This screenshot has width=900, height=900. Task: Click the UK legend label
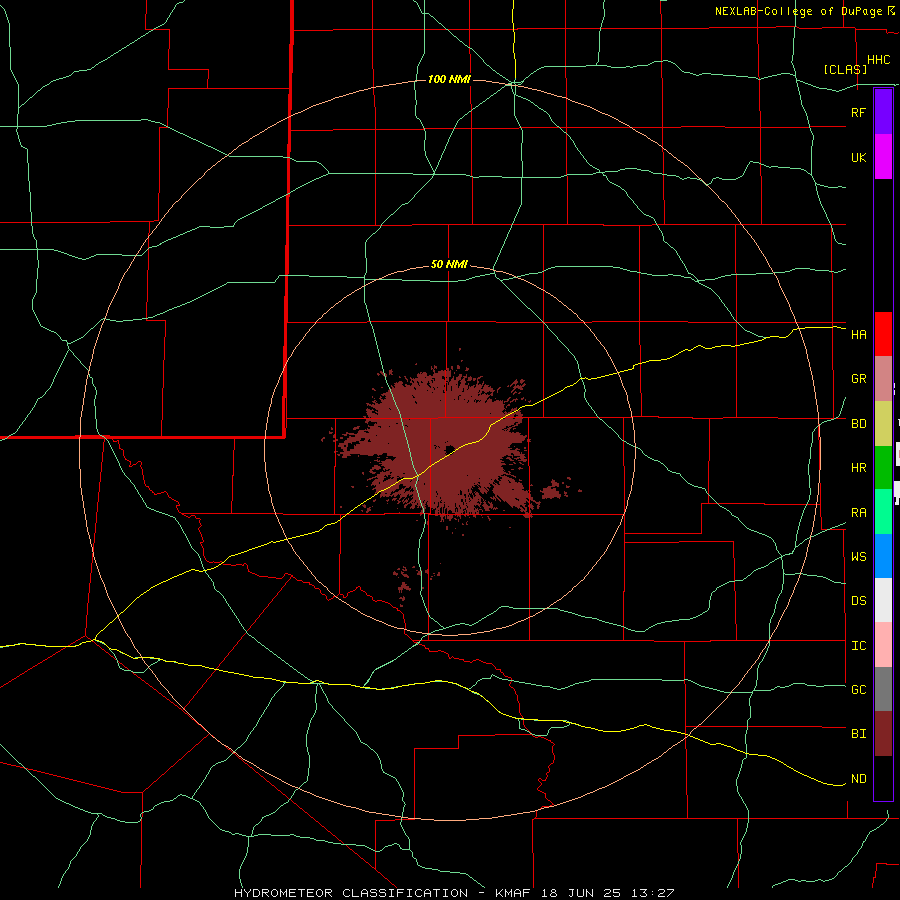[858, 158]
